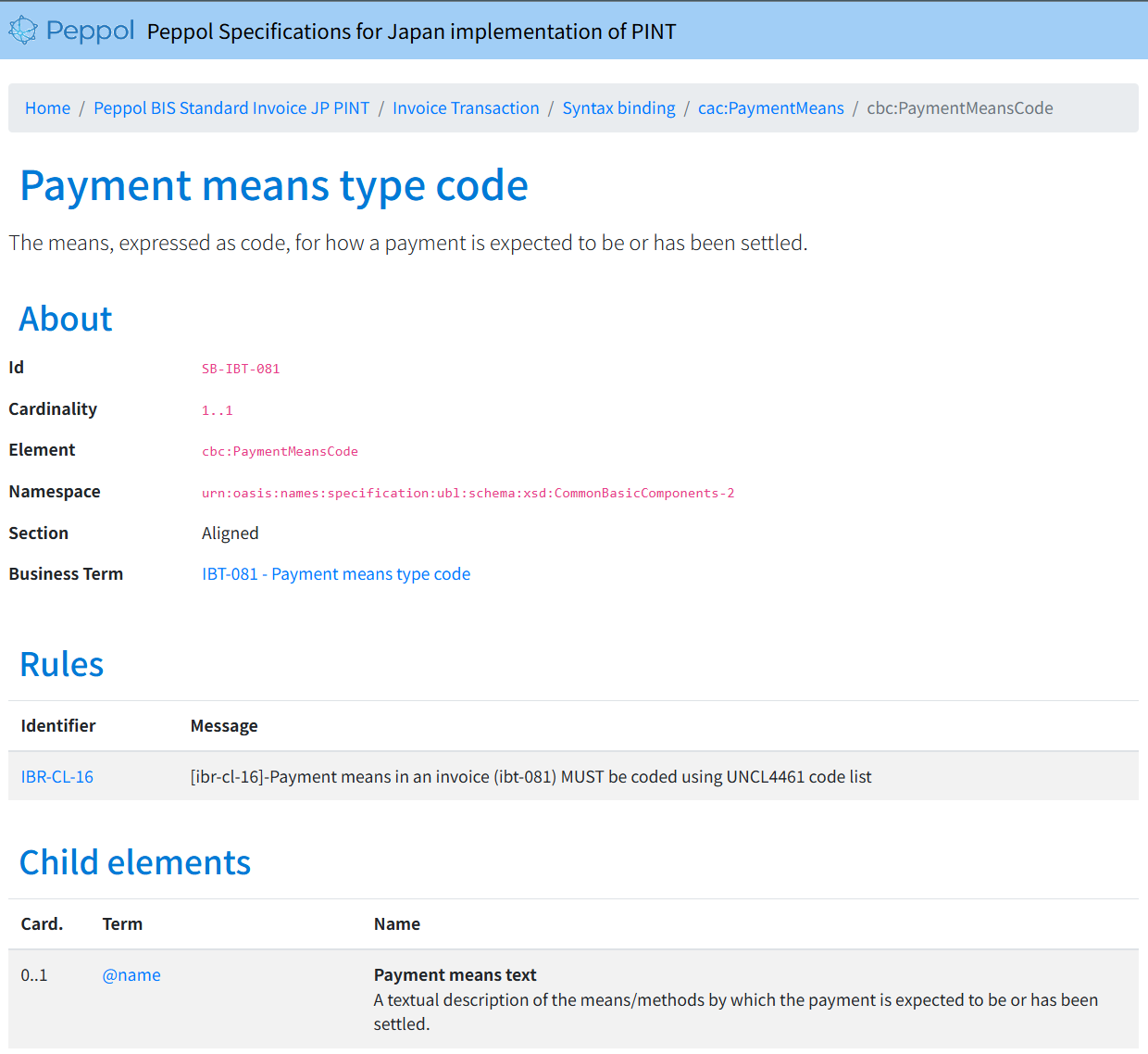This screenshot has height=1054, width=1148.
Task: Click the Name column header in Child elements
Action: pyautogui.click(x=397, y=924)
